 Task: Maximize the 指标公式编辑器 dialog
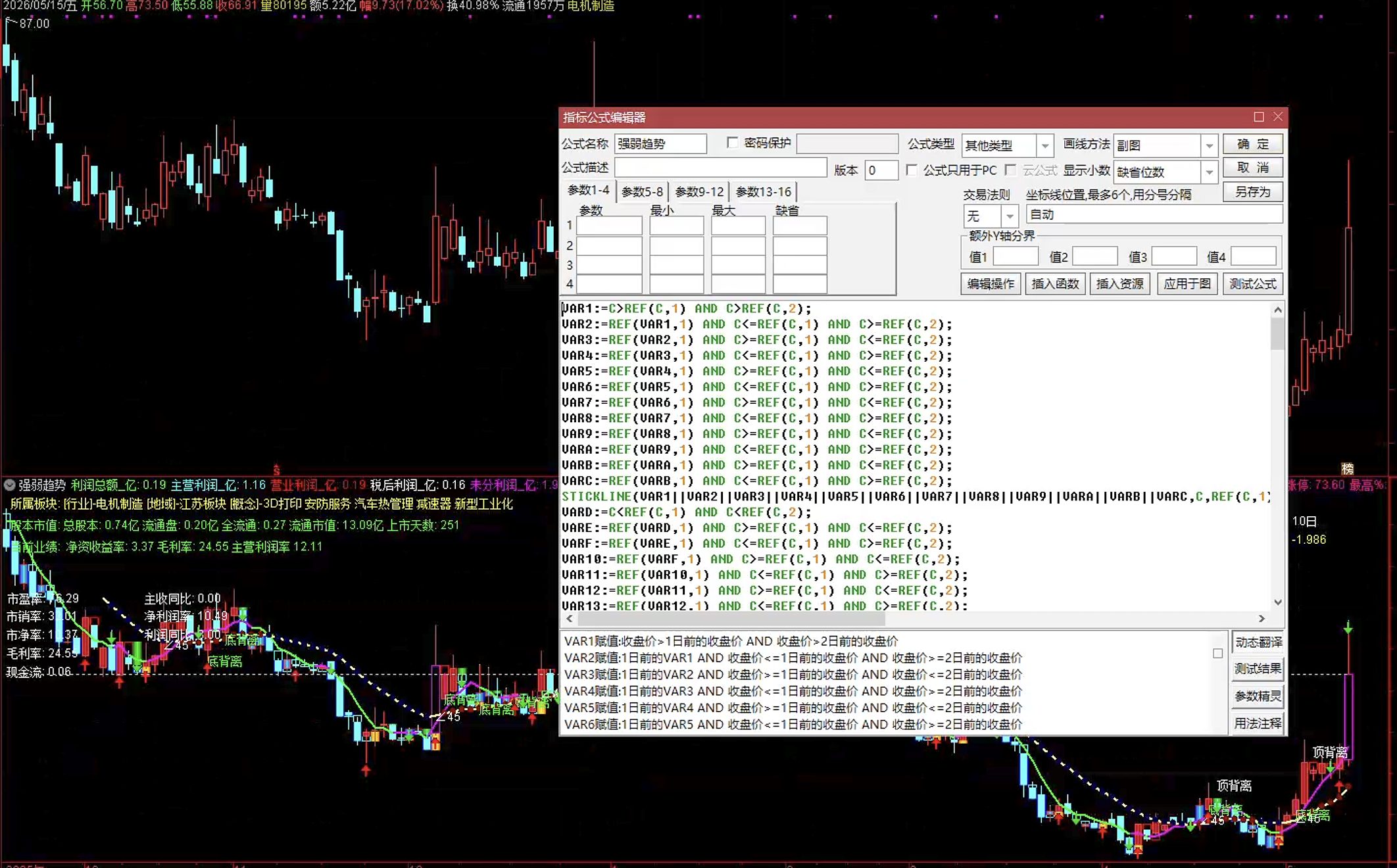(x=1259, y=117)
